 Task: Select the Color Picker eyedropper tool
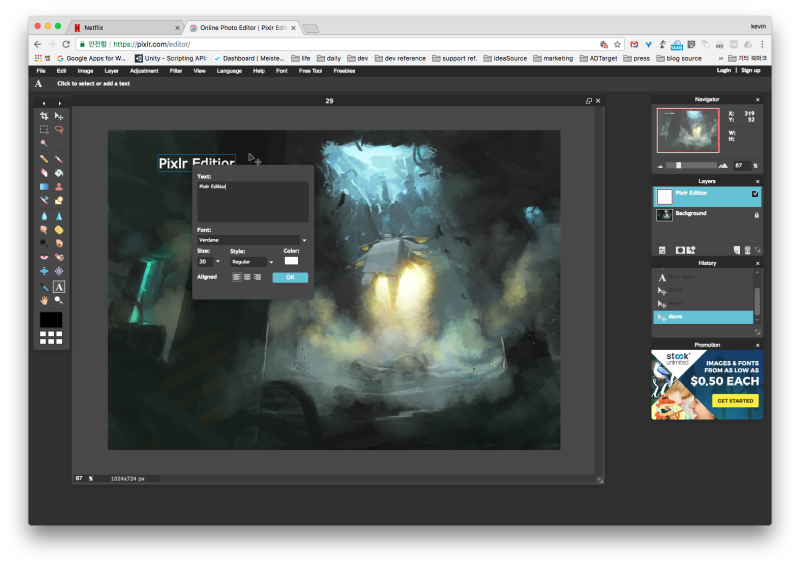click(x=44, y=287)
